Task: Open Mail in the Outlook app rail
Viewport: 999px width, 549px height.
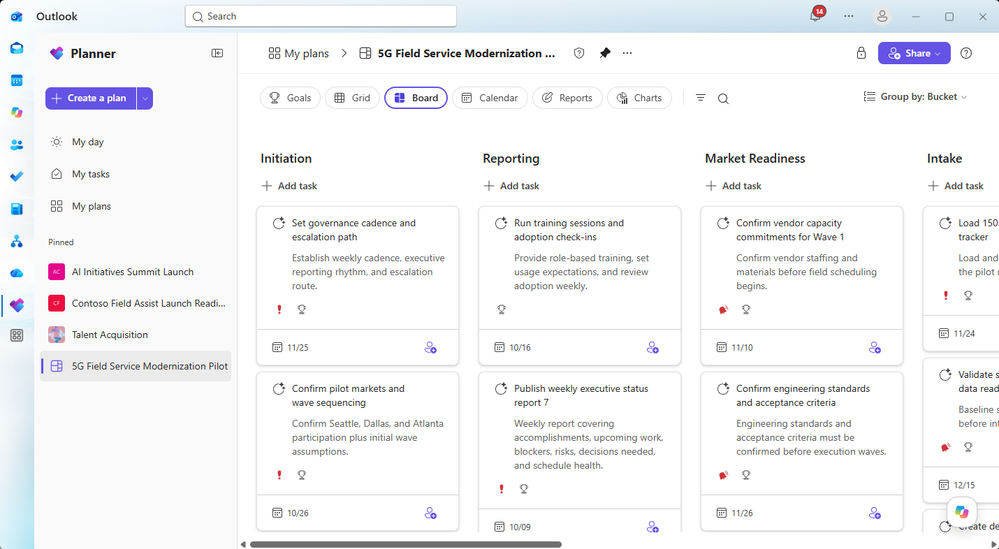Action: (17, 48)
